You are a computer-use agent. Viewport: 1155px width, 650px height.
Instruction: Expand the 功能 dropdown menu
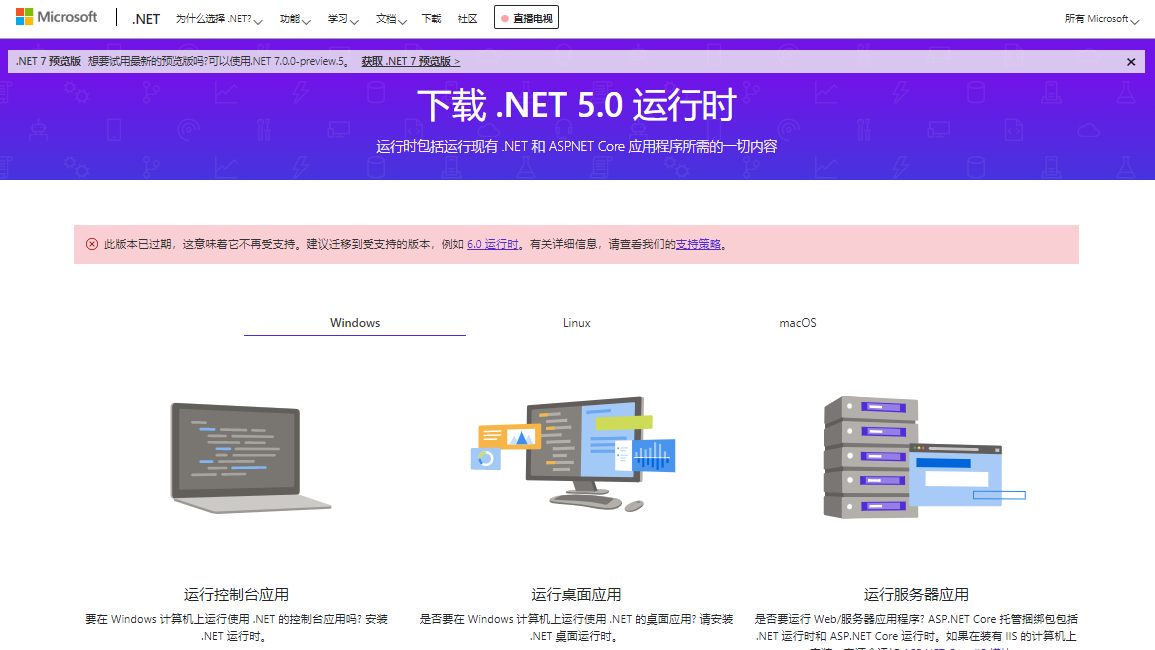point(295,19)
